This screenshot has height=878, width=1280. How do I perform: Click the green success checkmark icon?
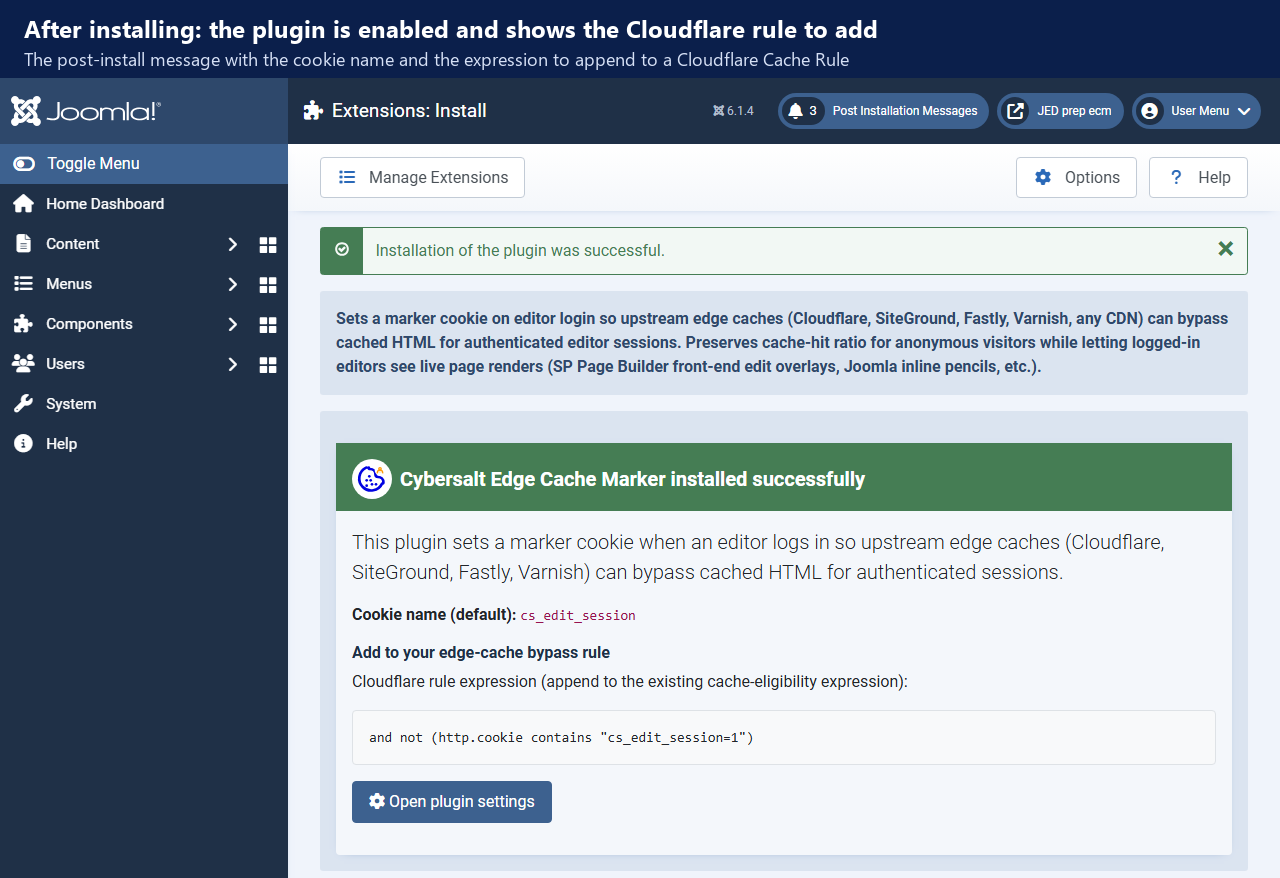342,250
